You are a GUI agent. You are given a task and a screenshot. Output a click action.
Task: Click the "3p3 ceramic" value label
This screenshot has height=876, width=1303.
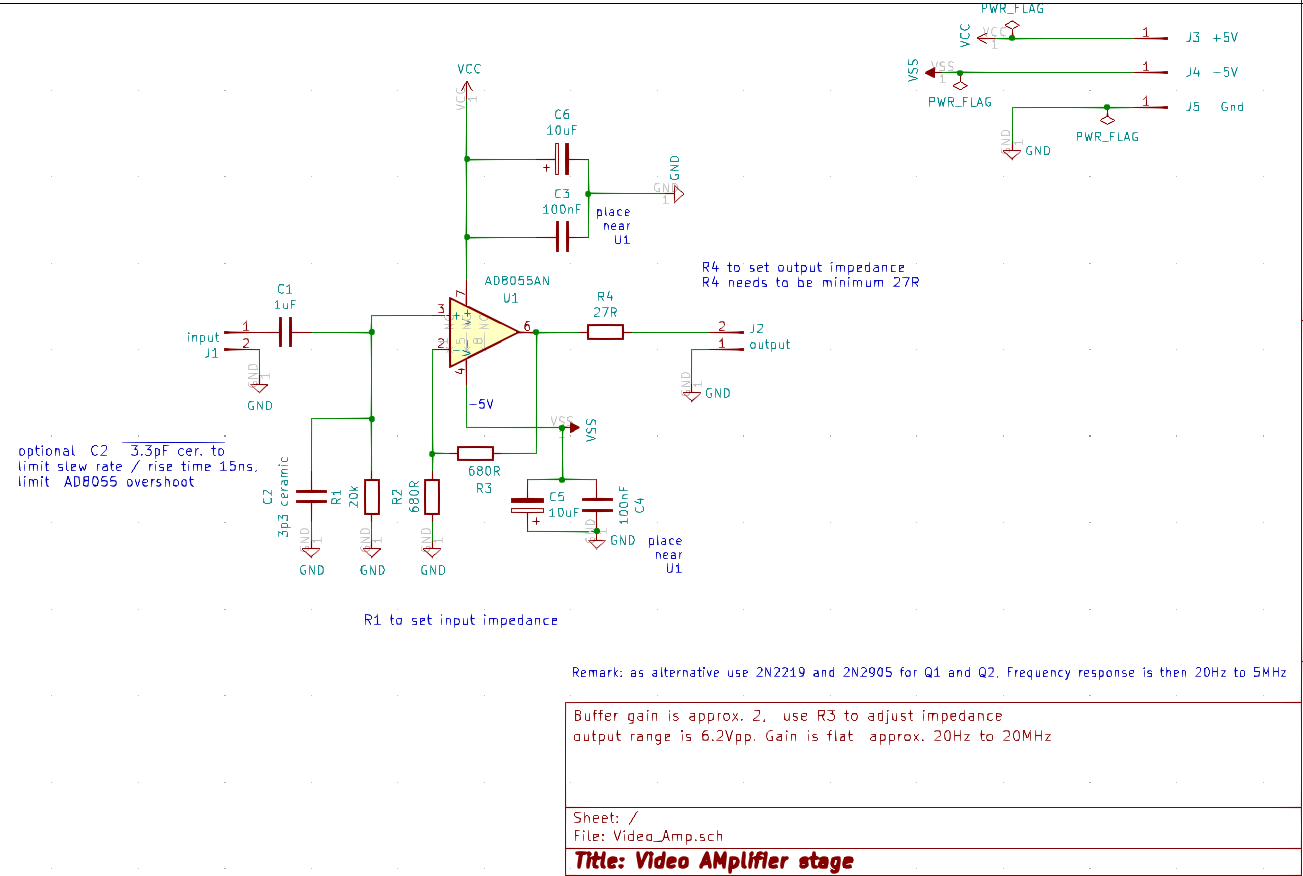coord(284,498)
